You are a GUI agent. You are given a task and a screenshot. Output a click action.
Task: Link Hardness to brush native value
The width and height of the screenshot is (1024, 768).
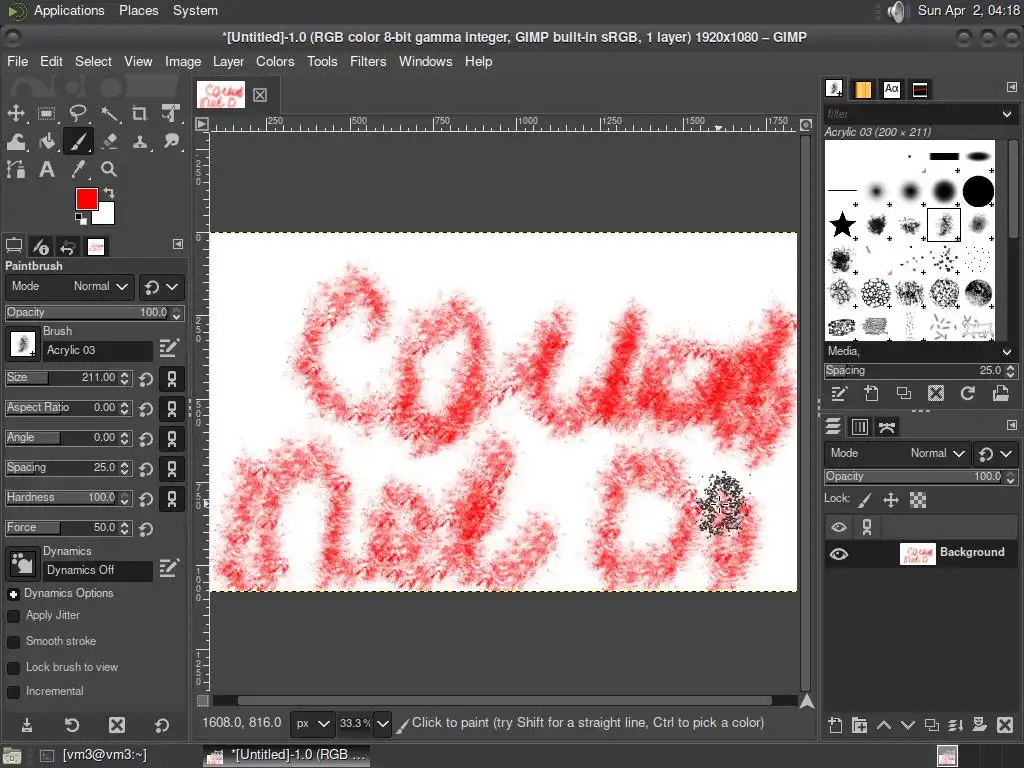click(172, 499)
